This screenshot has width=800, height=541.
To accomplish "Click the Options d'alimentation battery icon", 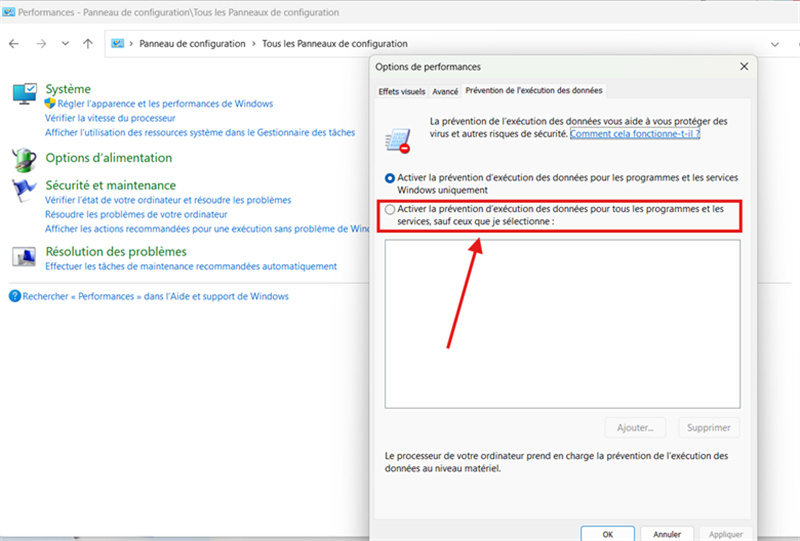I will tap(24, 159).
